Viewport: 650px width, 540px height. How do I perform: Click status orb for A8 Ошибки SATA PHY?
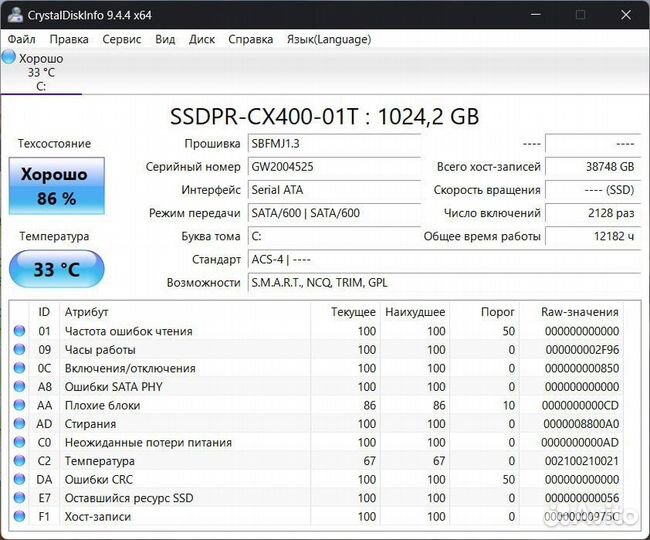19,386
